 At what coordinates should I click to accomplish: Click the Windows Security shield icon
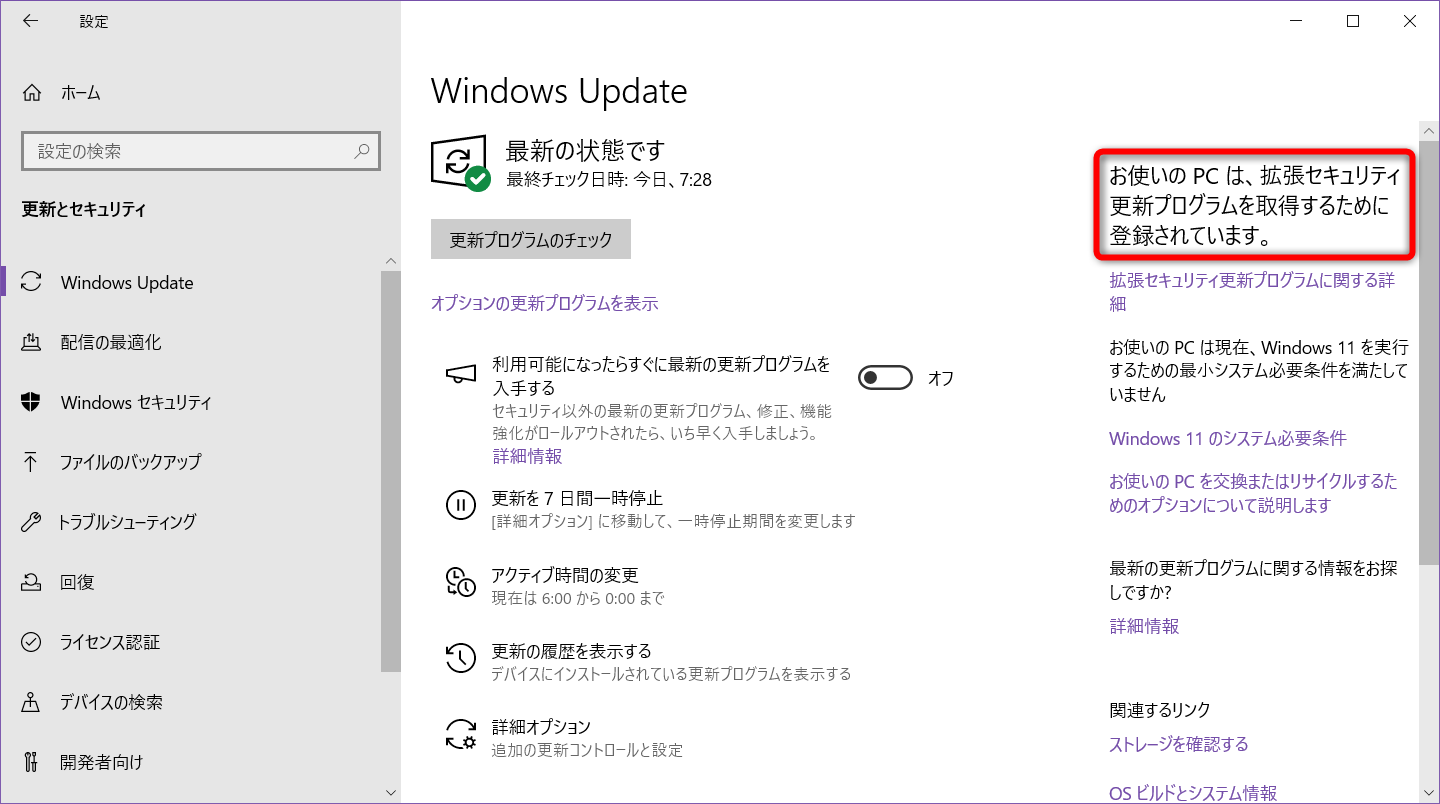pyautogui.click(x=31, y=402)
